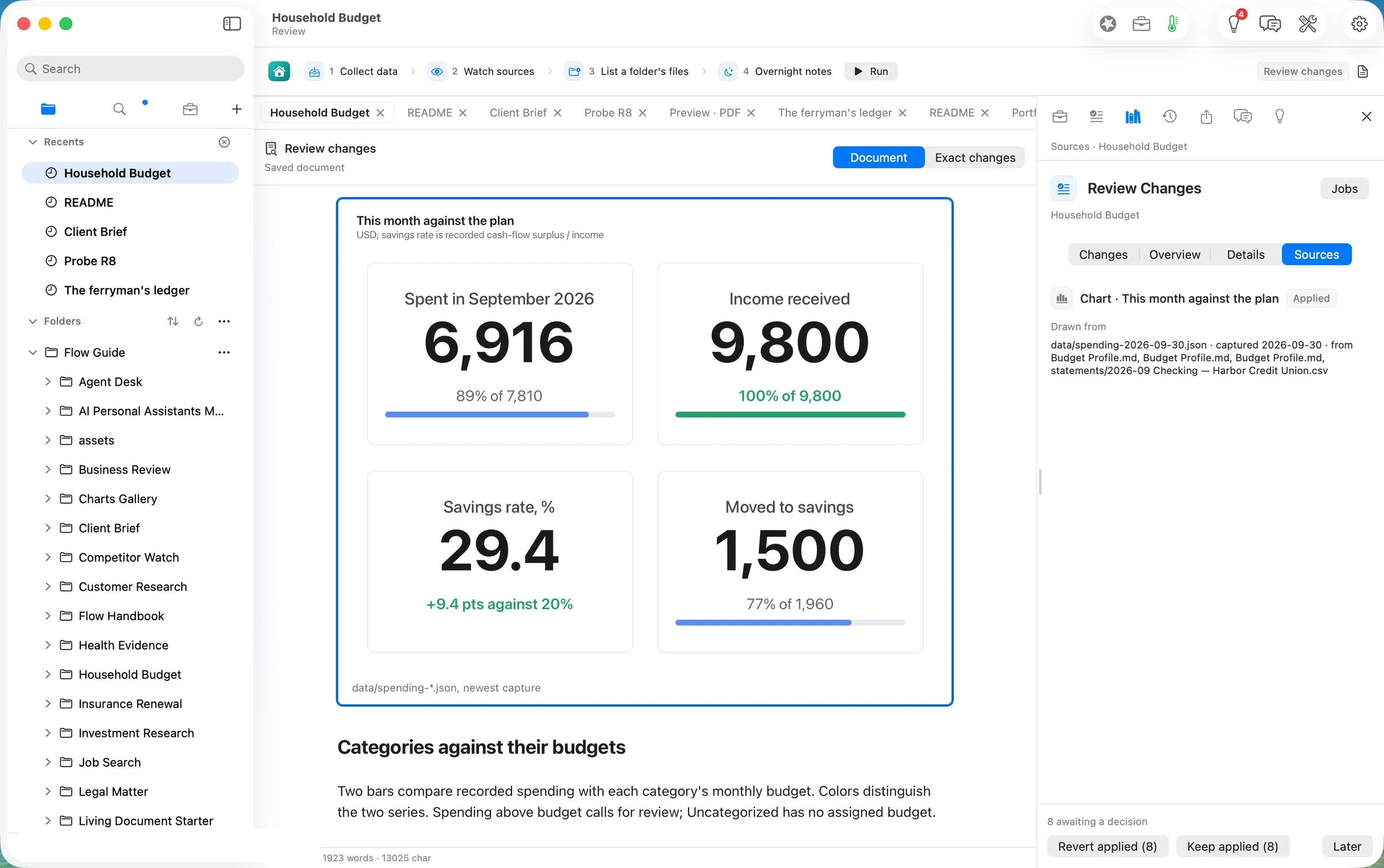The width and height of the screenshot is (1384, 868).
Task: Switch to the Probe R8 tab
Action: click(x=608, y=112)
